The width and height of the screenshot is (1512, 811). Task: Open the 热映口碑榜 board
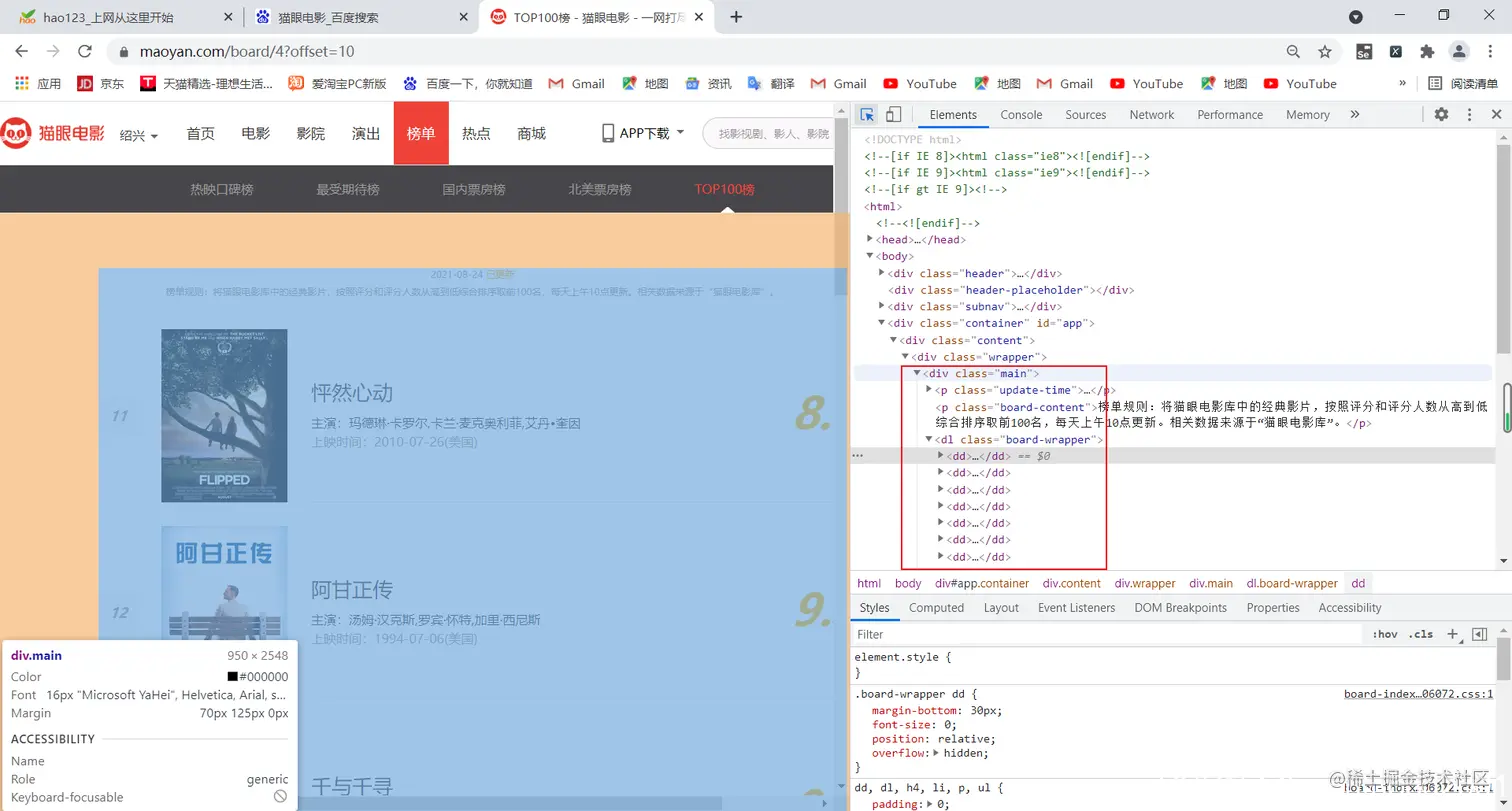[222, 189]
